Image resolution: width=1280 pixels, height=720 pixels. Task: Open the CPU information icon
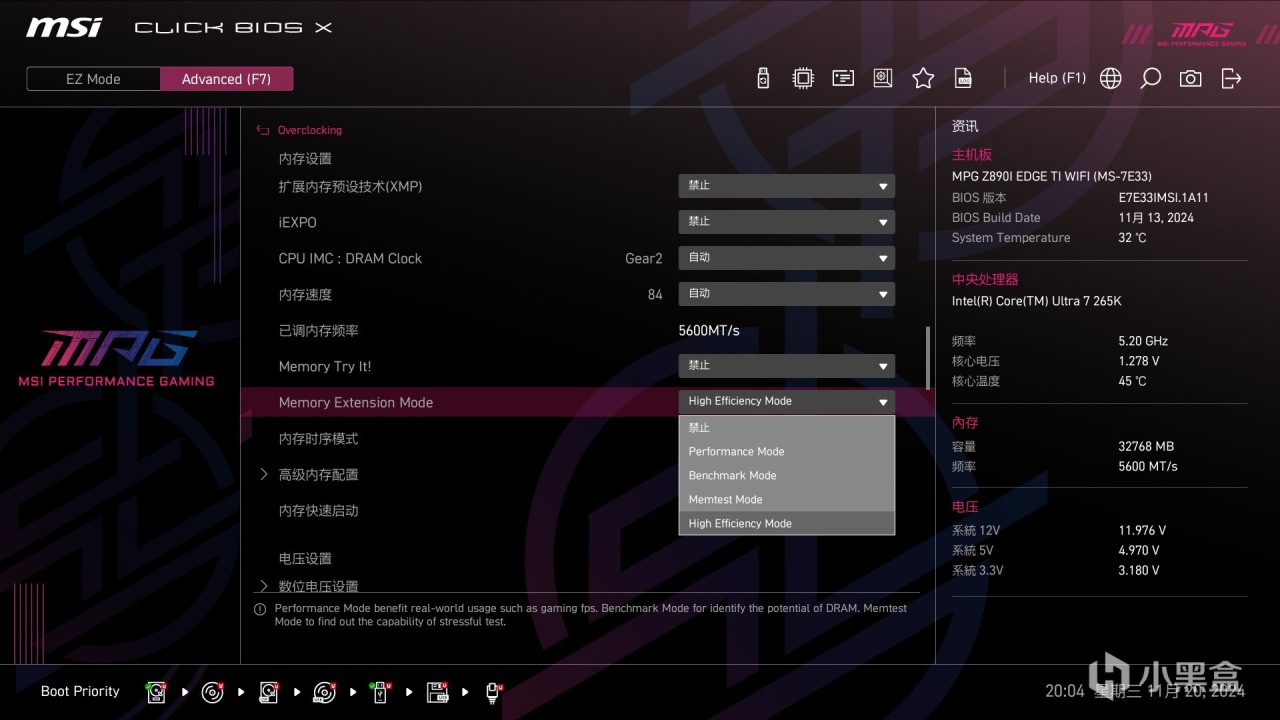coord(803,78)
